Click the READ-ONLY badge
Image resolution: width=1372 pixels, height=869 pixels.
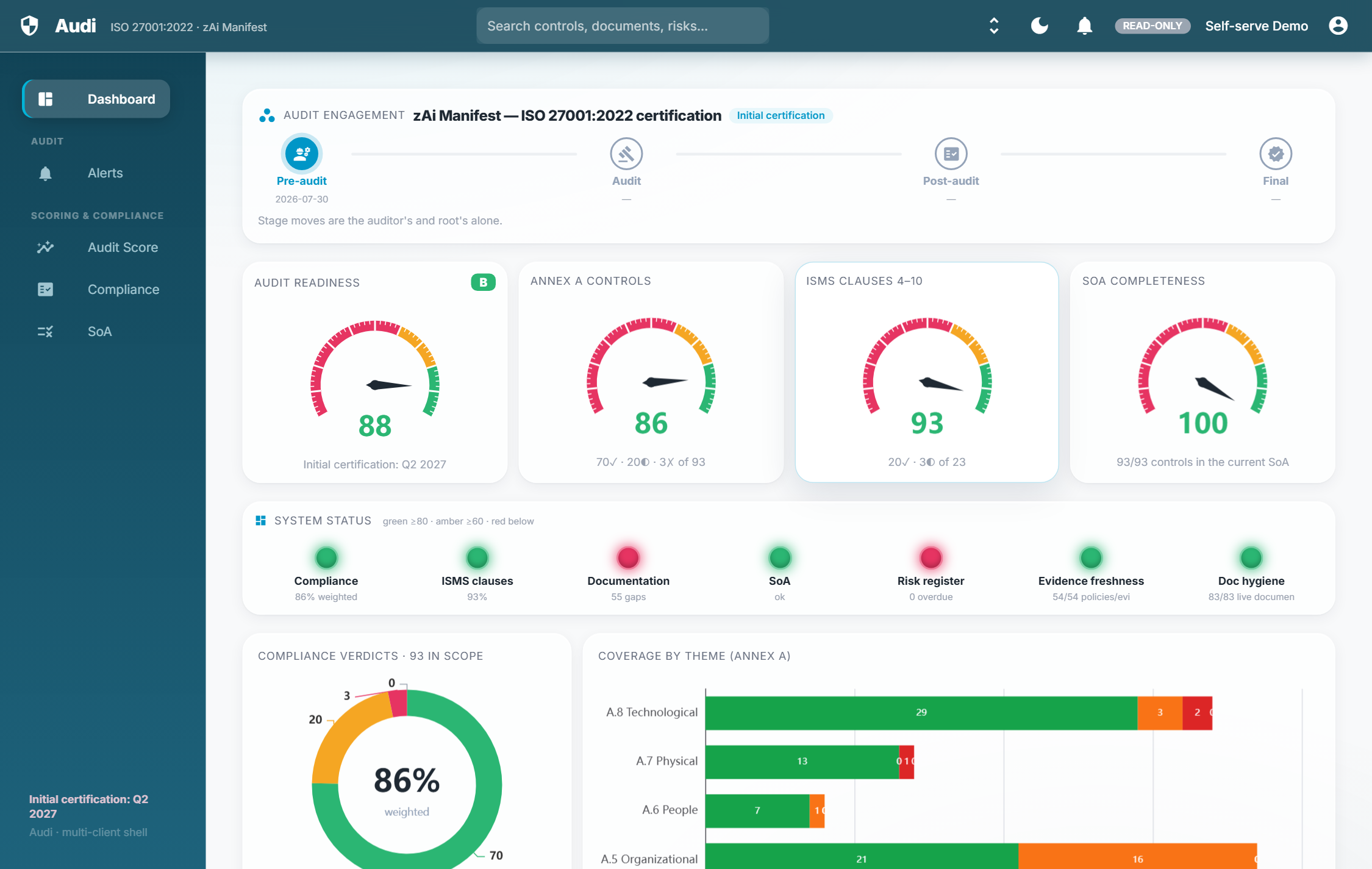click(x=1152, y=26)
